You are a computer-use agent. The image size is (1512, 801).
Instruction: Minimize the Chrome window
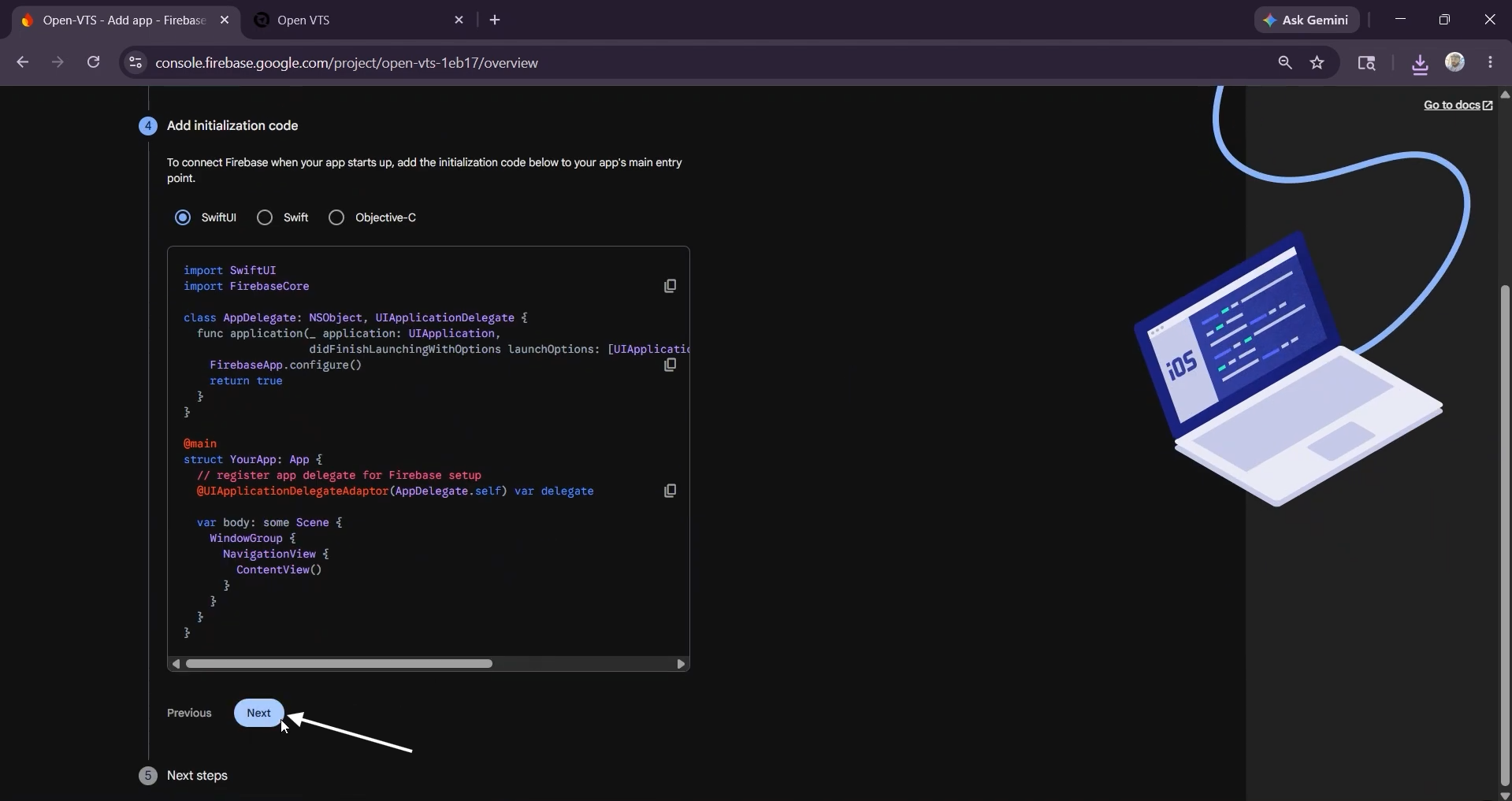tap(1400, 20)
